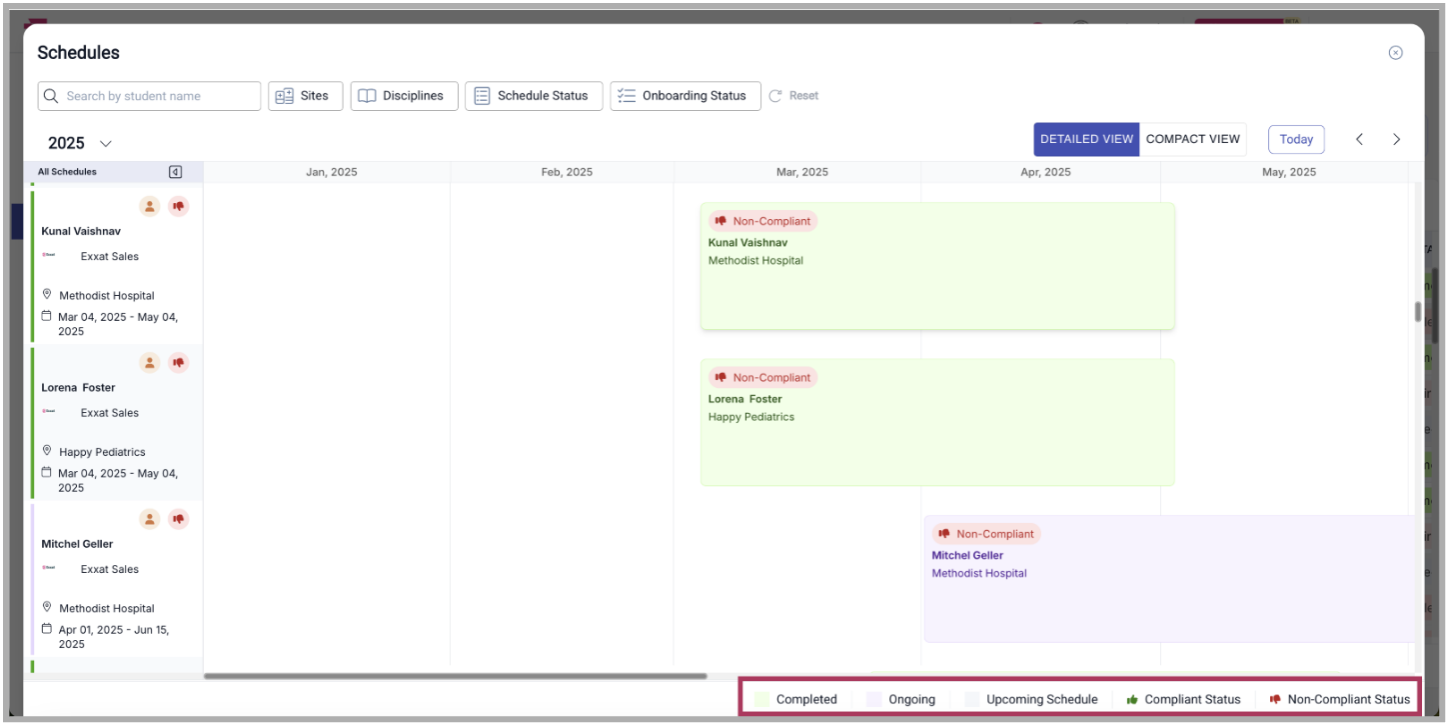1451x727 pixels.
Task: Click the Today button
Action: point(1295,140)
